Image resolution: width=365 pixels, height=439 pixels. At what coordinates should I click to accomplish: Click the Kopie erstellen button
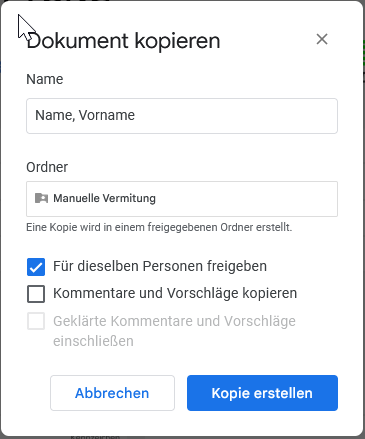[x=262, y=393]
